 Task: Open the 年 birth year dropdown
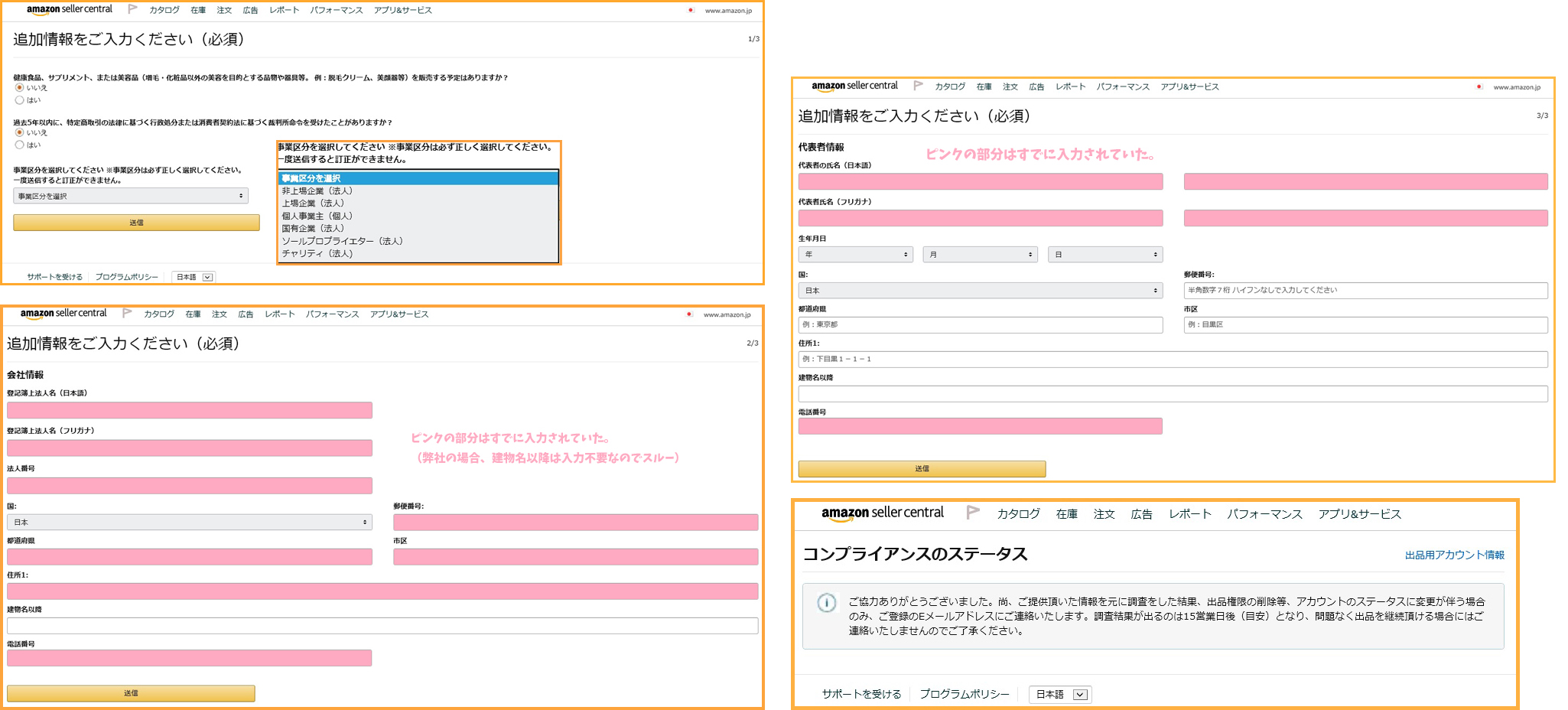pos(855,254)
